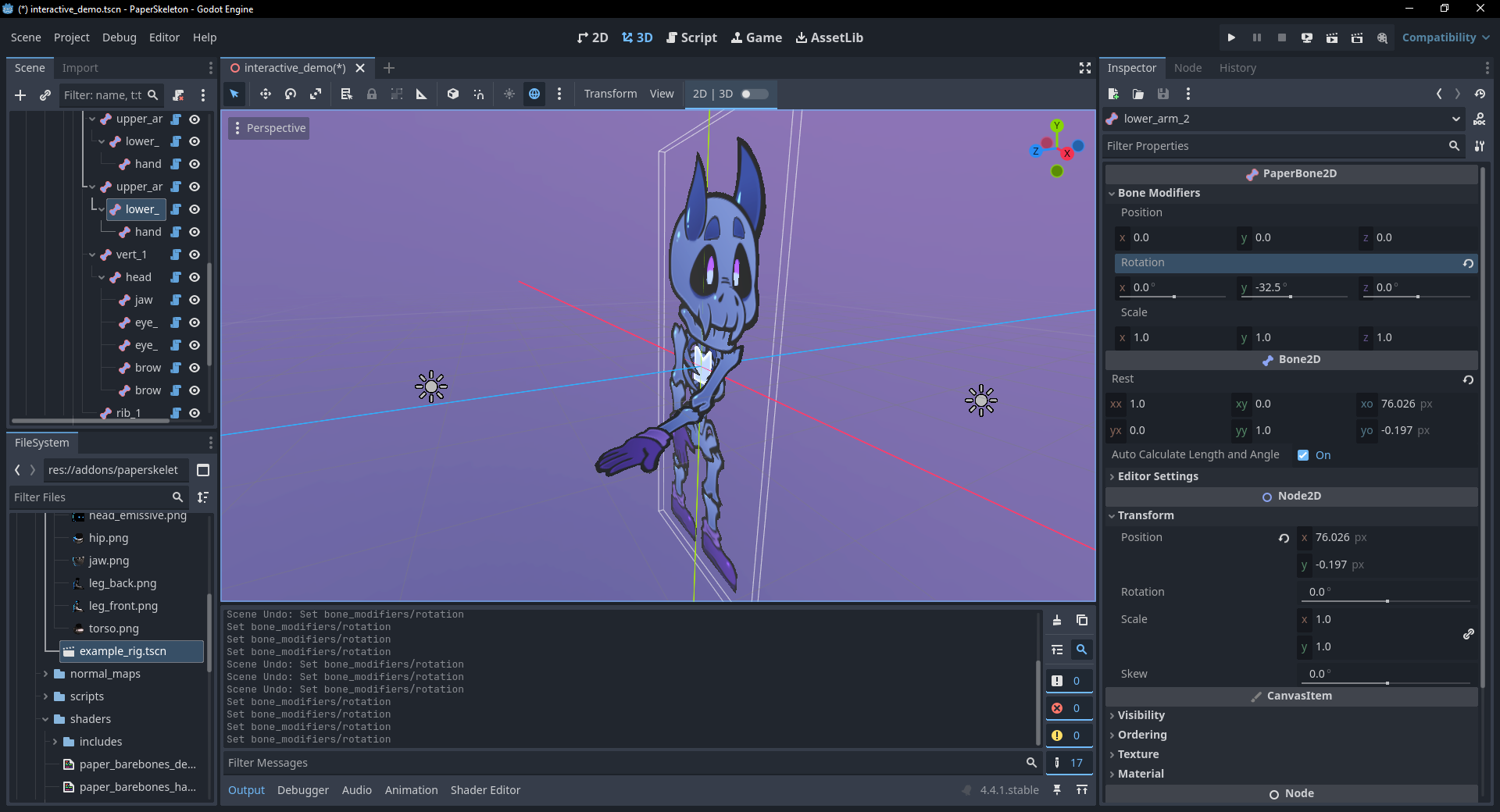Open the Debugger bottom panel
The height and width of the screenshot is (812, 1500).
click(x=303, y=790)
